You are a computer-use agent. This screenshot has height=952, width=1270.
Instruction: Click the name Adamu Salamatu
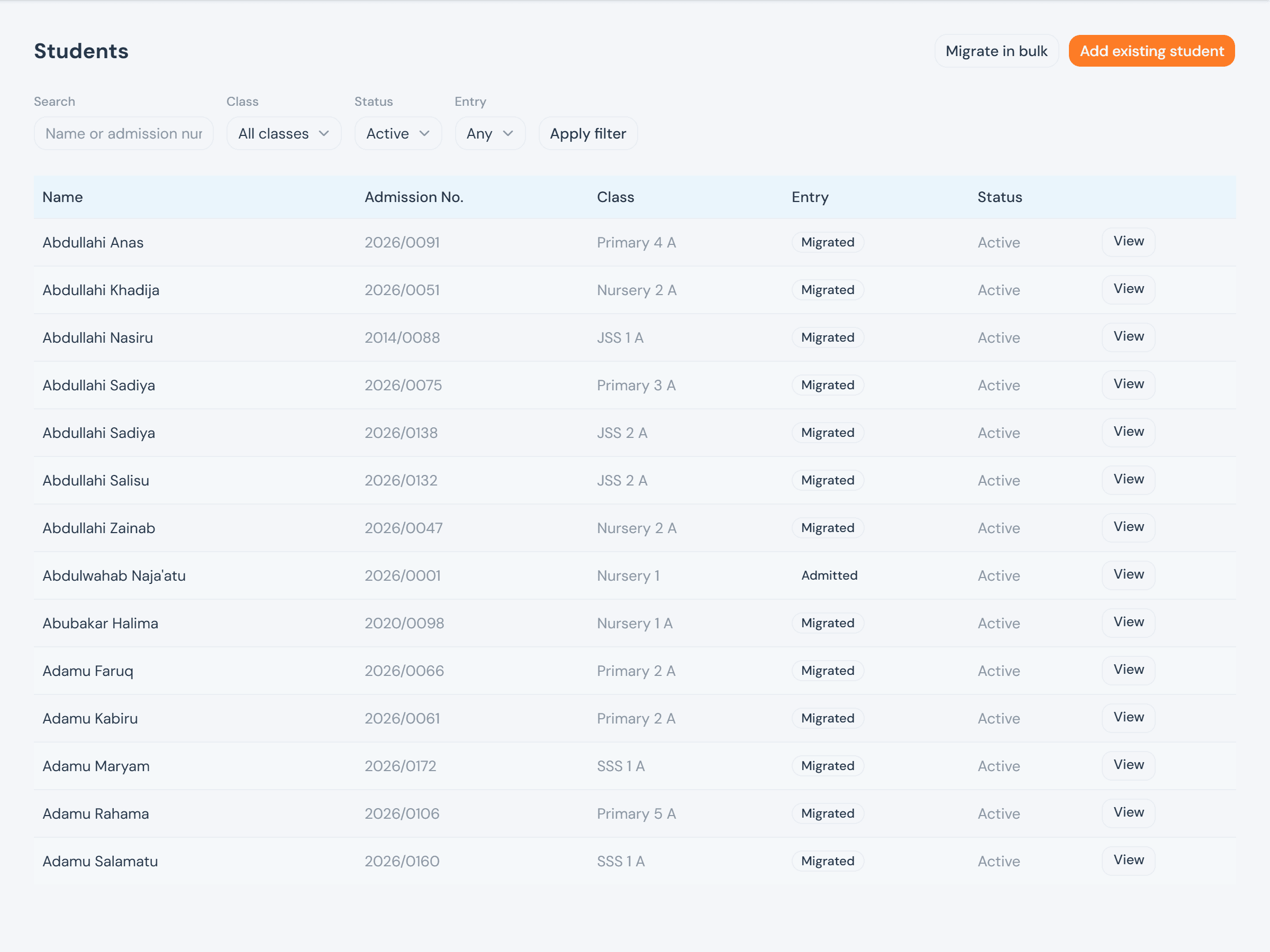(100, 862)
